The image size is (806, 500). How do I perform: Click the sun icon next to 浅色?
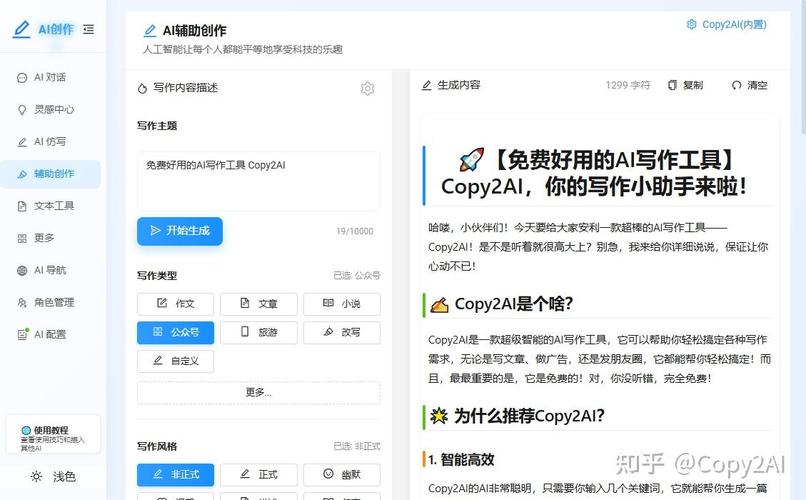[x=36, y=476]
